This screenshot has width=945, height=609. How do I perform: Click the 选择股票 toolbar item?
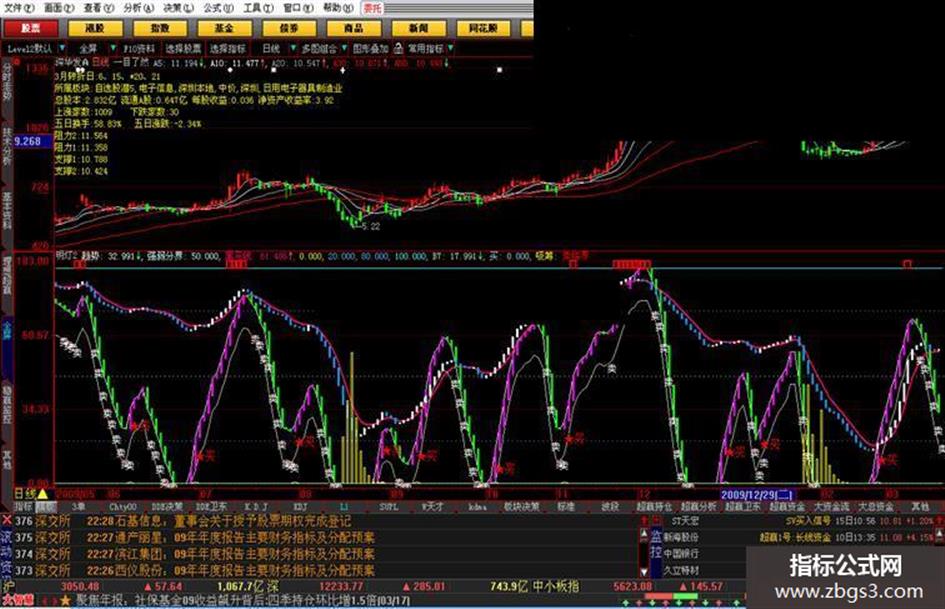[183, 48]
